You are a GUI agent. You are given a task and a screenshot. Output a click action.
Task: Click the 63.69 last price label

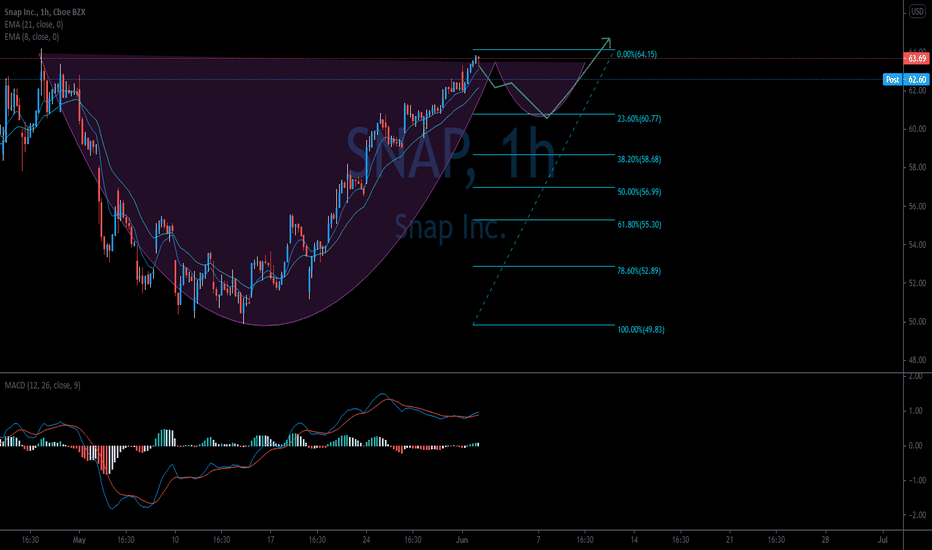pos(916,58)
